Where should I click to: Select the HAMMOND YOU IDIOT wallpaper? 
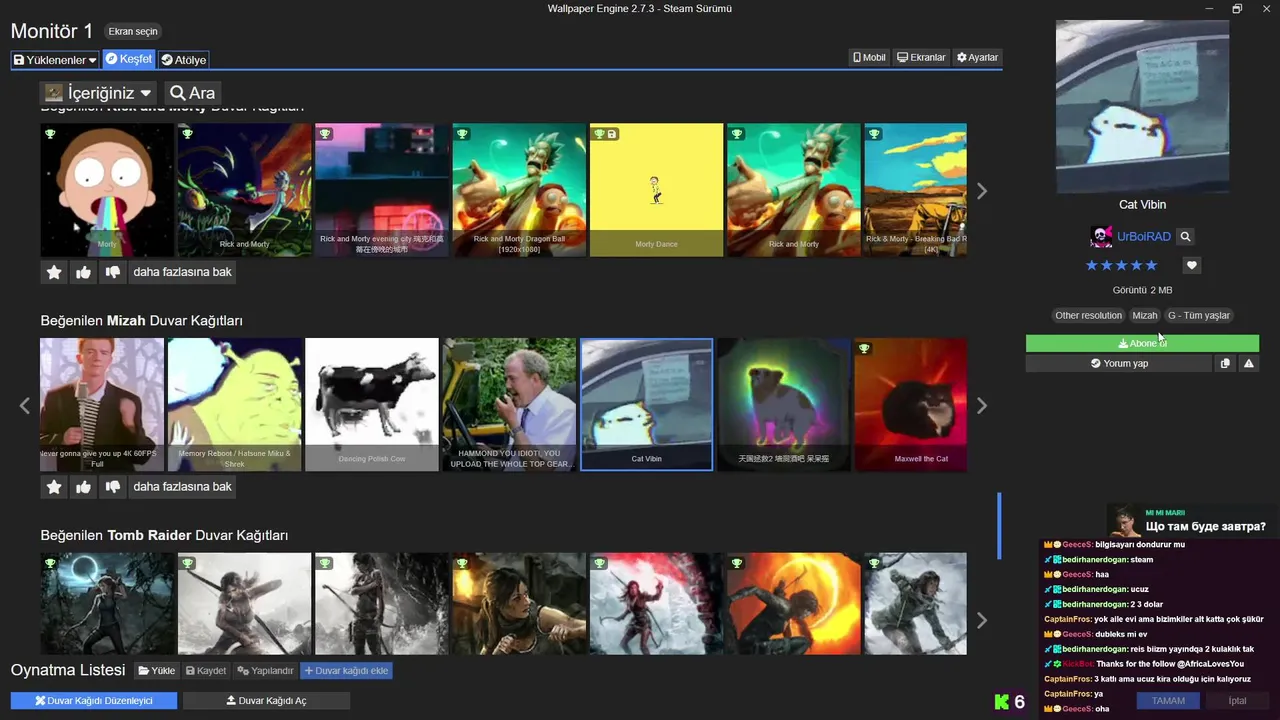pyautogui.click(x=509, y=404)
